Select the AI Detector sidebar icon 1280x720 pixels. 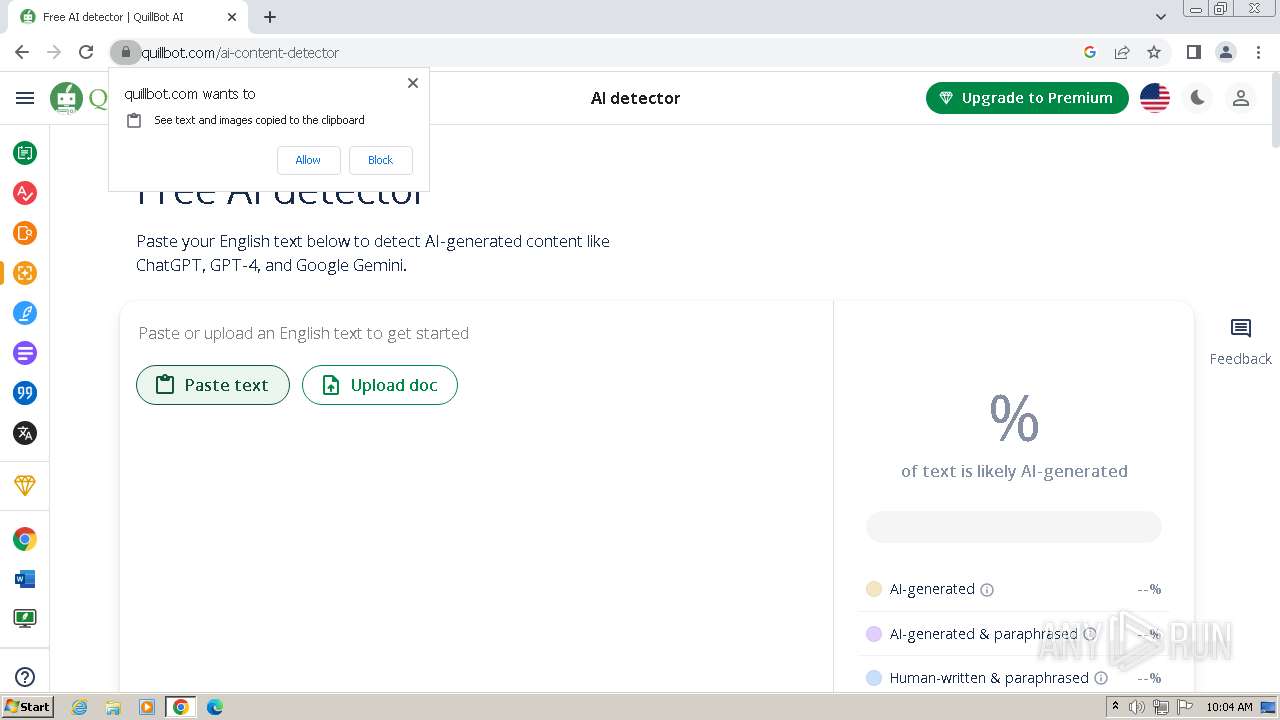(25, 273)
